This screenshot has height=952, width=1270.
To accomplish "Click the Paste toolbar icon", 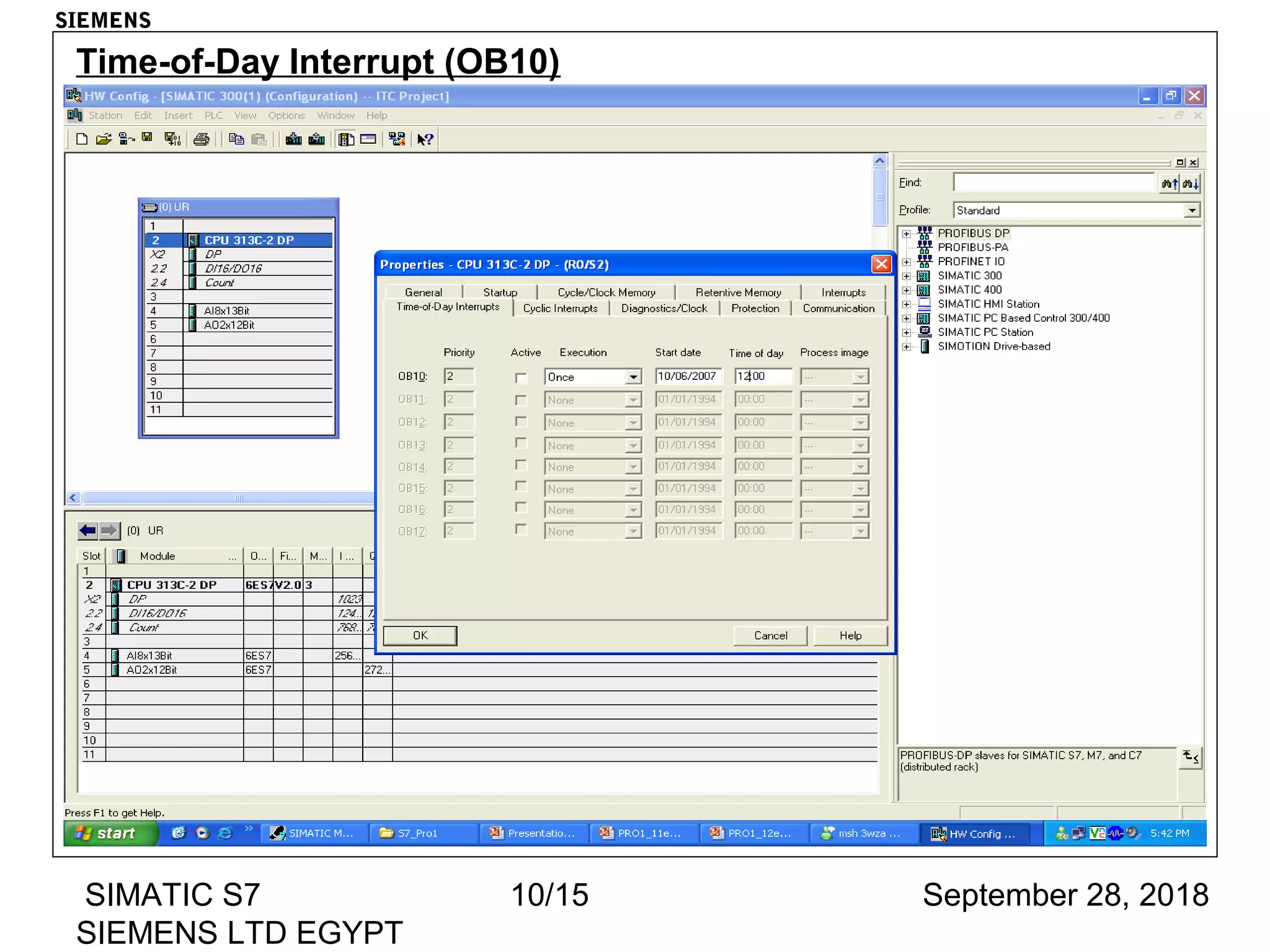I will point(259,139).
